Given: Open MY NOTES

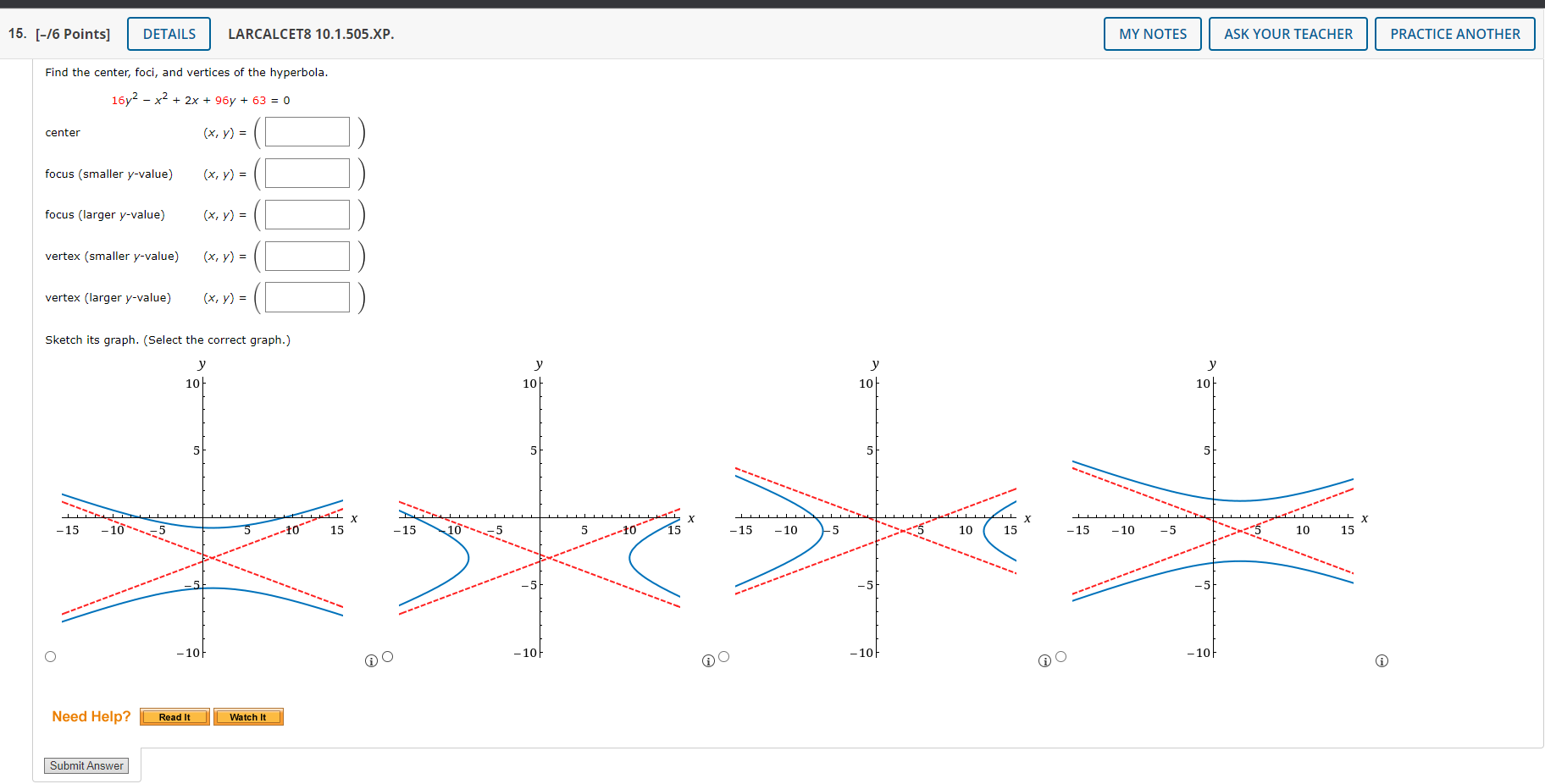Looking at the screenshot, I should (1153, 34).
